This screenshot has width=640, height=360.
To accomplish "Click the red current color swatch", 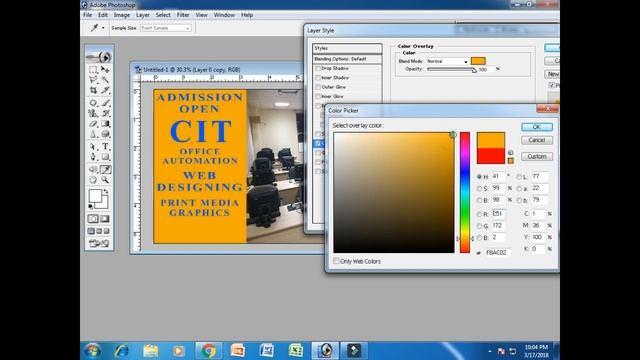I will coord(491,156).
